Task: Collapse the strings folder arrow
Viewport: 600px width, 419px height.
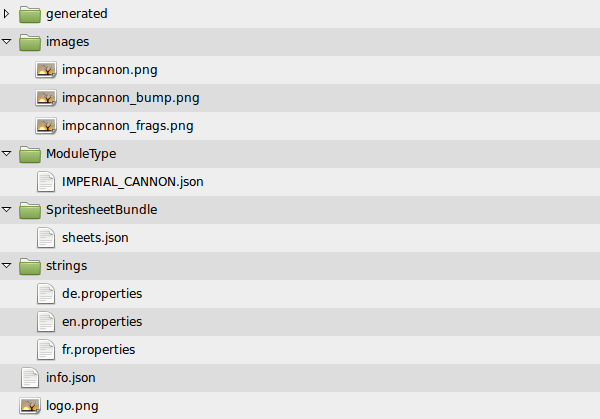Action: coord(7,265)
